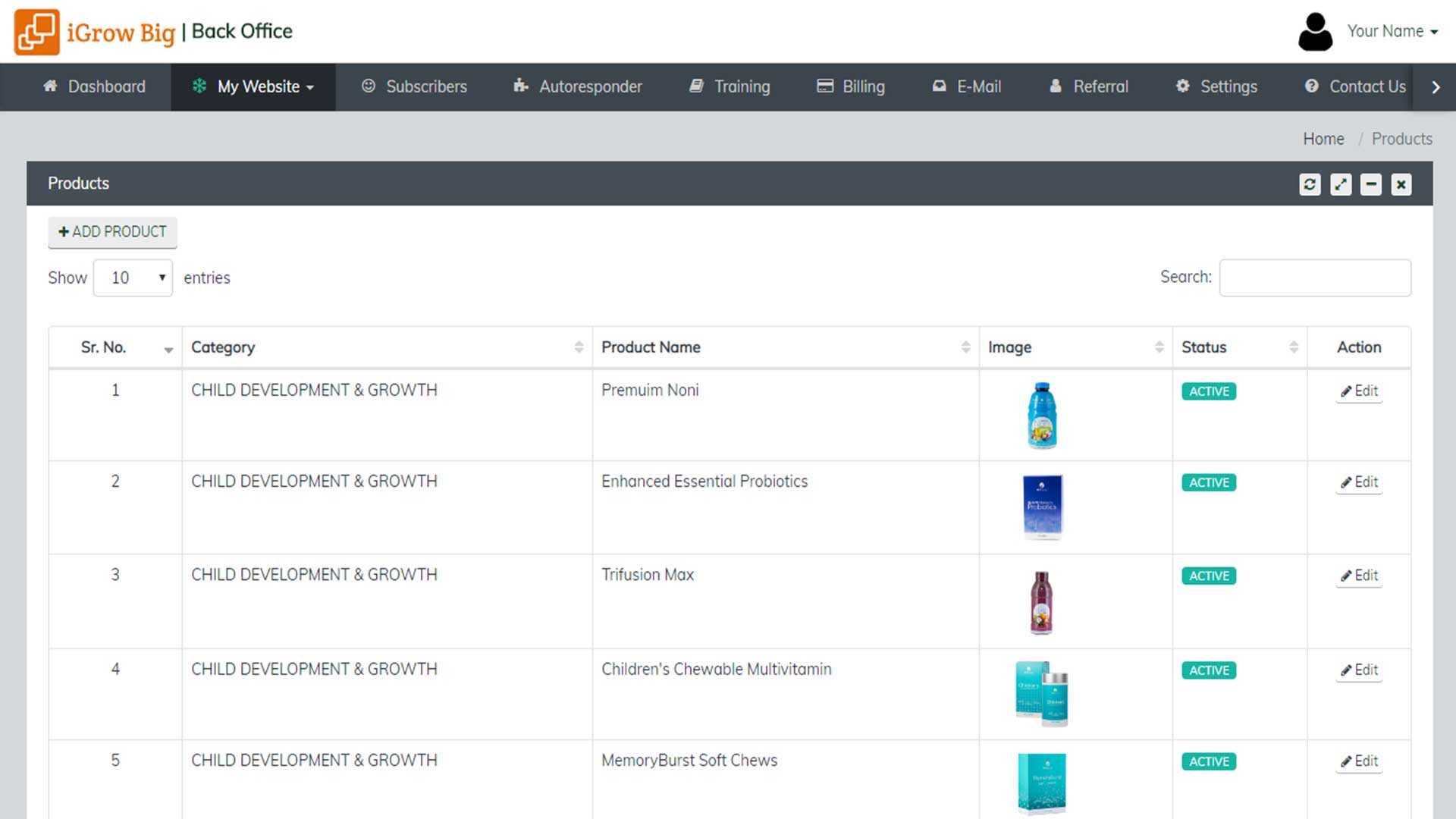The width and height of the screenshot is (1456, 819).
Task: Go to the Autoresponder tab
Action: (x=578, y=86)
